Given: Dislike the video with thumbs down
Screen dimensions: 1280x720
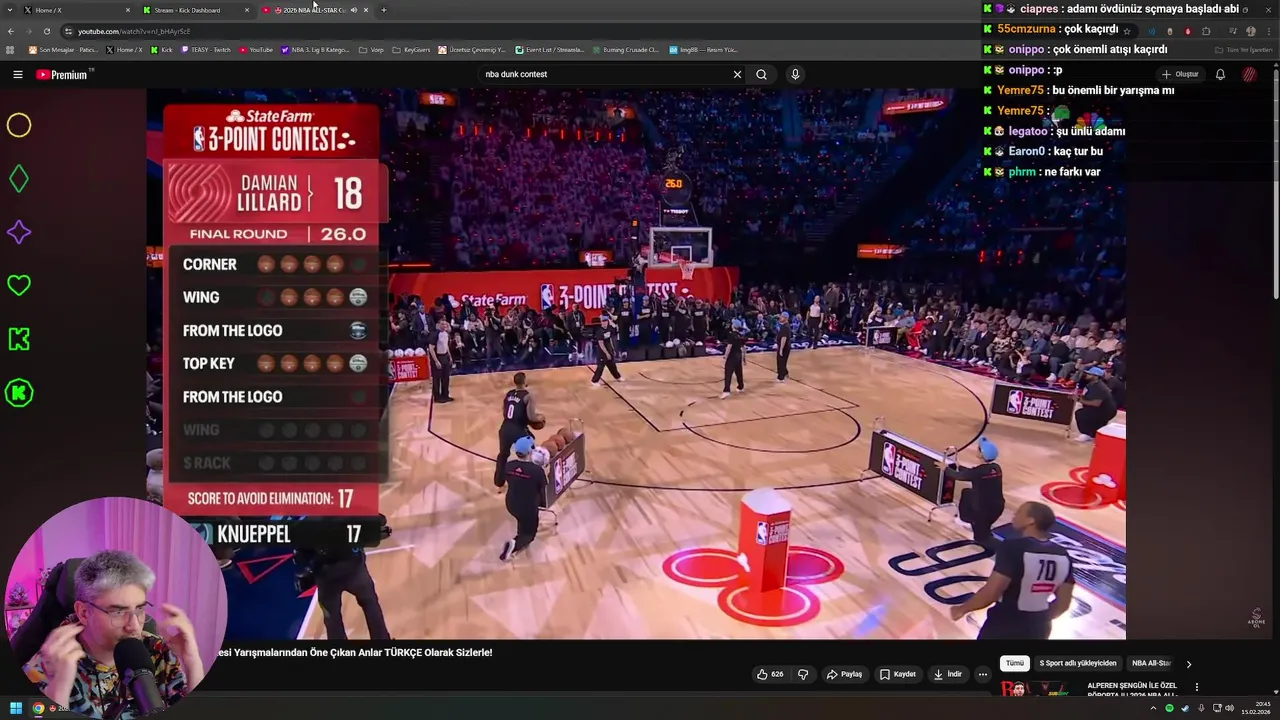Looking at the screenshot, I should pyautogui.click(x=803, y=674).
